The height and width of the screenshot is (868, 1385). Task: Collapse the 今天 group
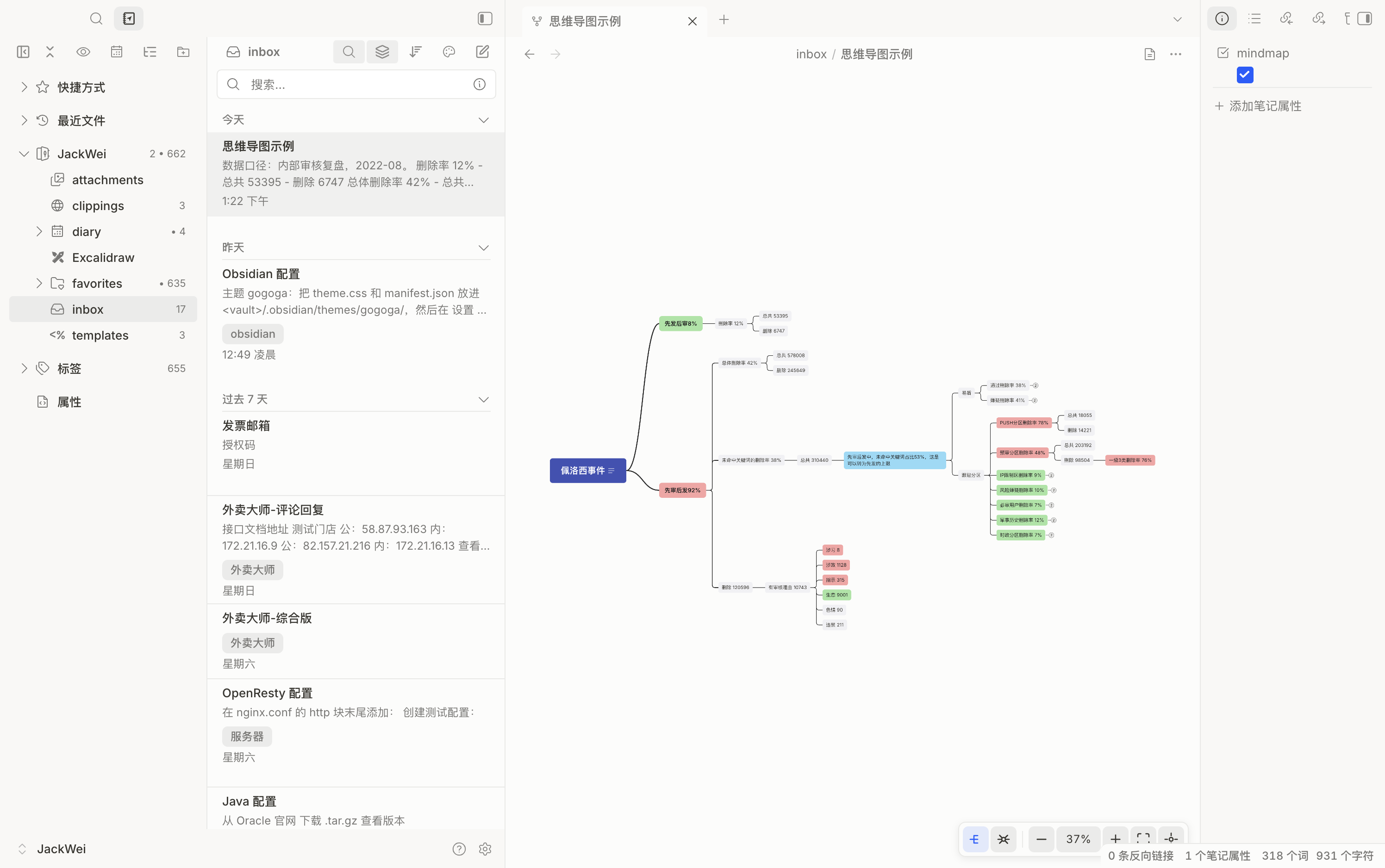[x=483, y=120]
